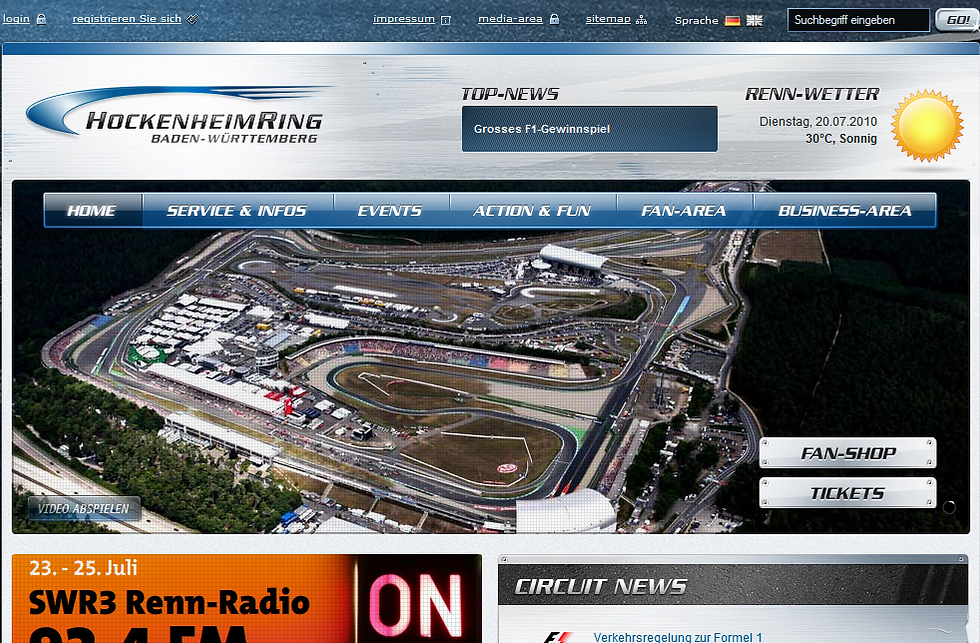The height and width of the screenshot is (643, 980).
Task: Open the TICKETS button
Action: pyautogui.click(x=848, y=493)
